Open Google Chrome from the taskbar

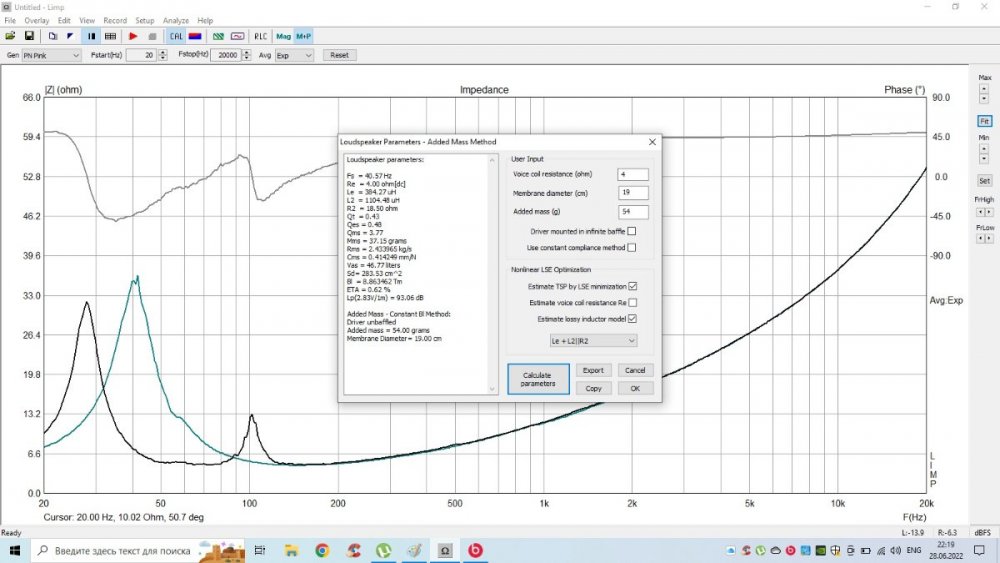(322, 551)
